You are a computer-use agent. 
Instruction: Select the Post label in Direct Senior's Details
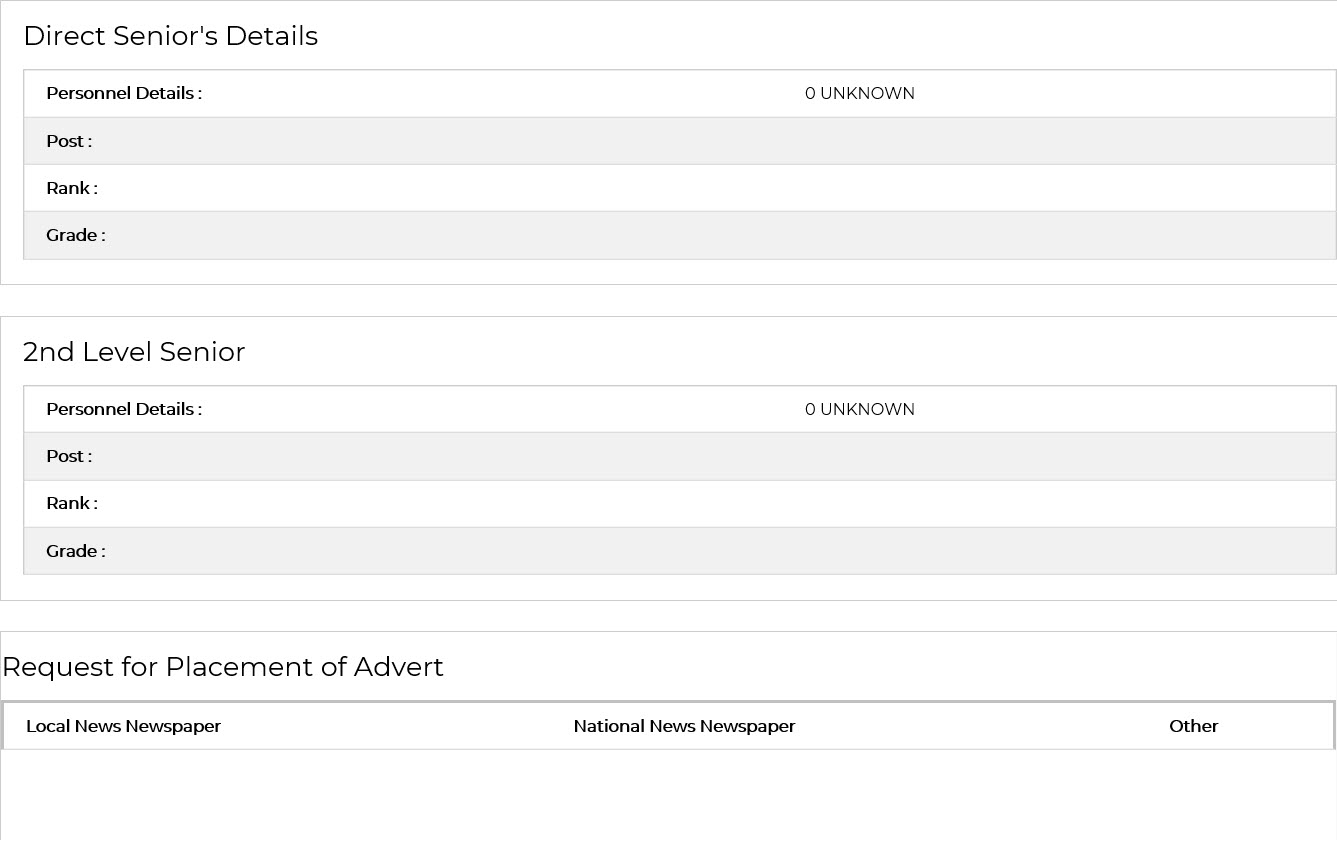(x=68, y=141)
